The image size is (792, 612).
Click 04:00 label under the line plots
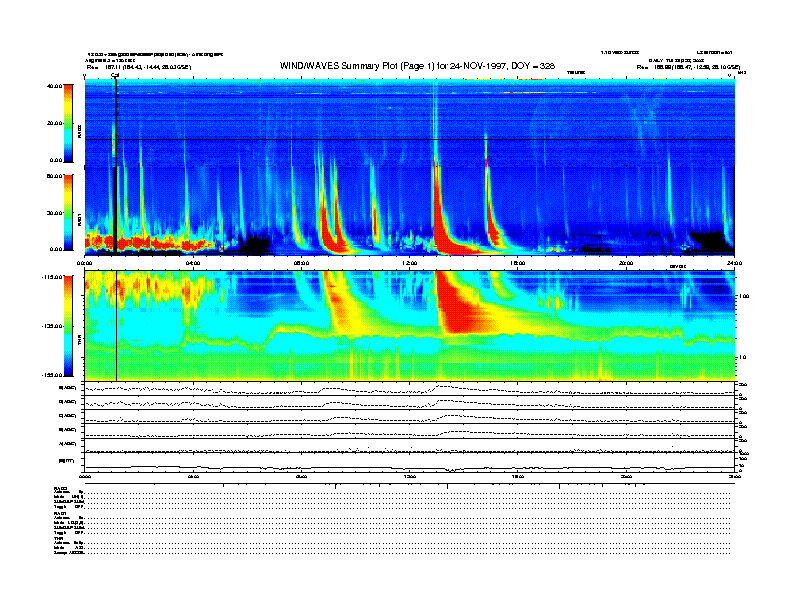point(193,476)
